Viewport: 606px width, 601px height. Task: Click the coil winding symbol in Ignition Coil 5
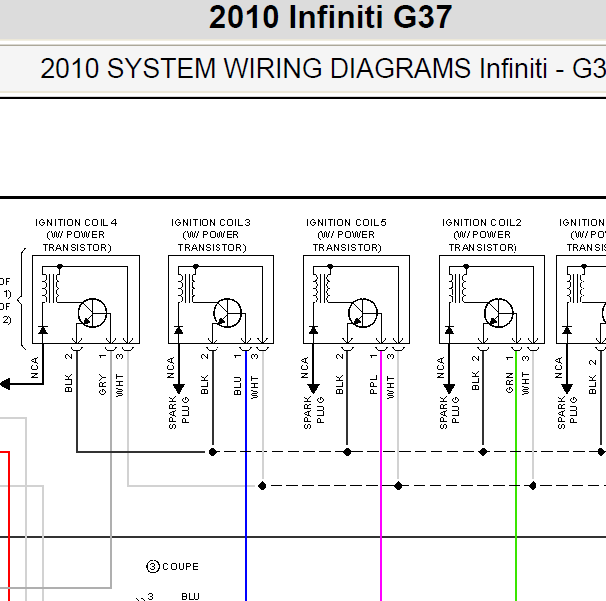pyautogui.click(x=322, y=288)
